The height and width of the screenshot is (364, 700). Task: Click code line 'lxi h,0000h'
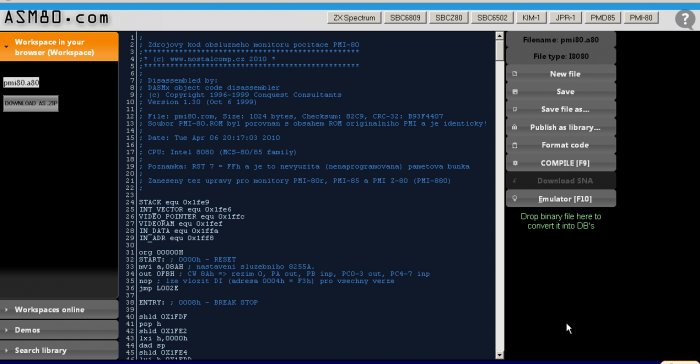[x=163, y=338]
